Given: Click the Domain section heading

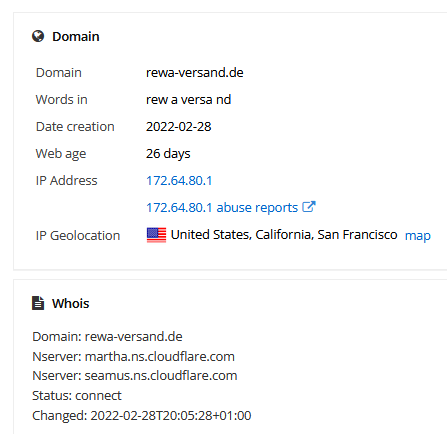Looking at the screenshot, I should [x=76, y=36].
